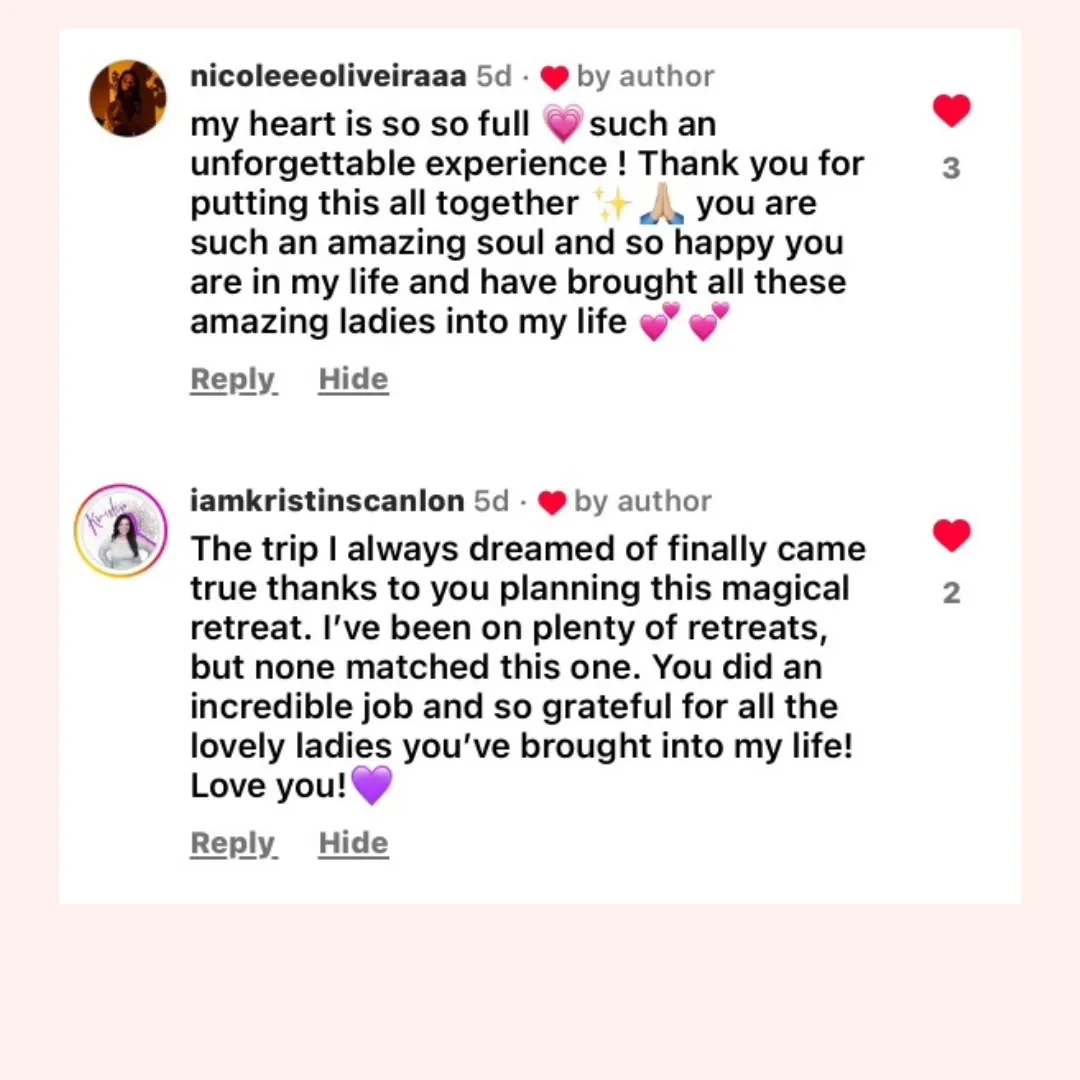Click the praying hands emoji in the first comment
Image resolution: width=1080 pixels, height=1080 pixels.
[662, 205]
